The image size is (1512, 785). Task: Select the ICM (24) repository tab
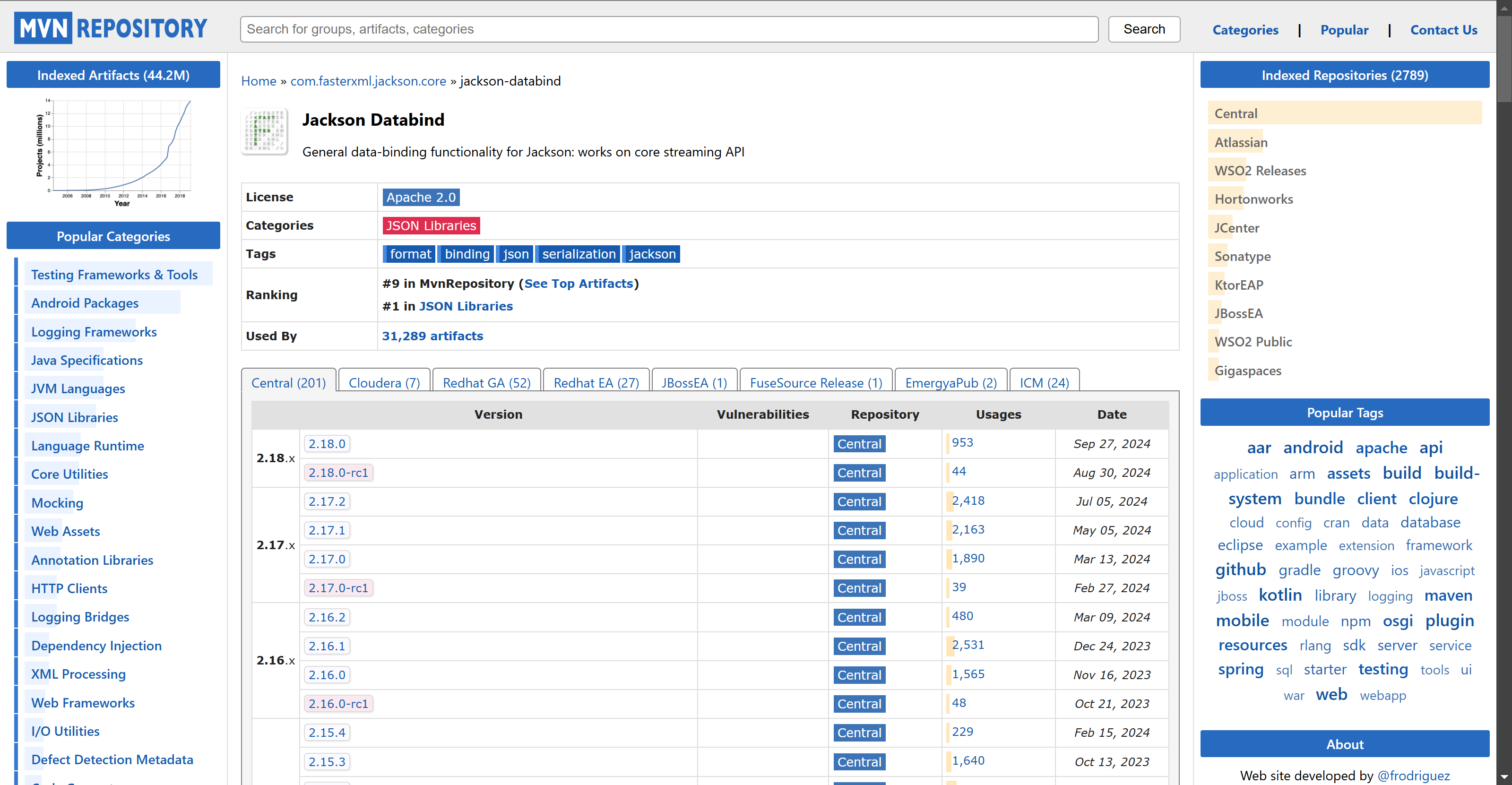[1044, 382]
